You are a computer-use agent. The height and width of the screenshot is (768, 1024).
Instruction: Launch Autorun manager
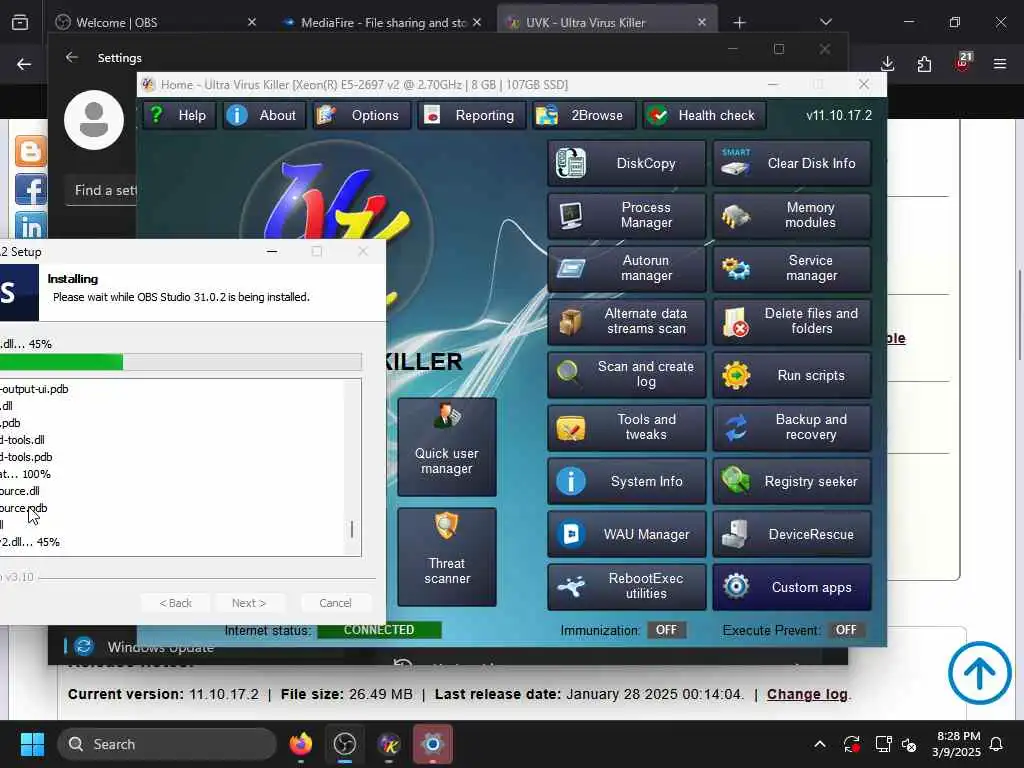point(626,268)
